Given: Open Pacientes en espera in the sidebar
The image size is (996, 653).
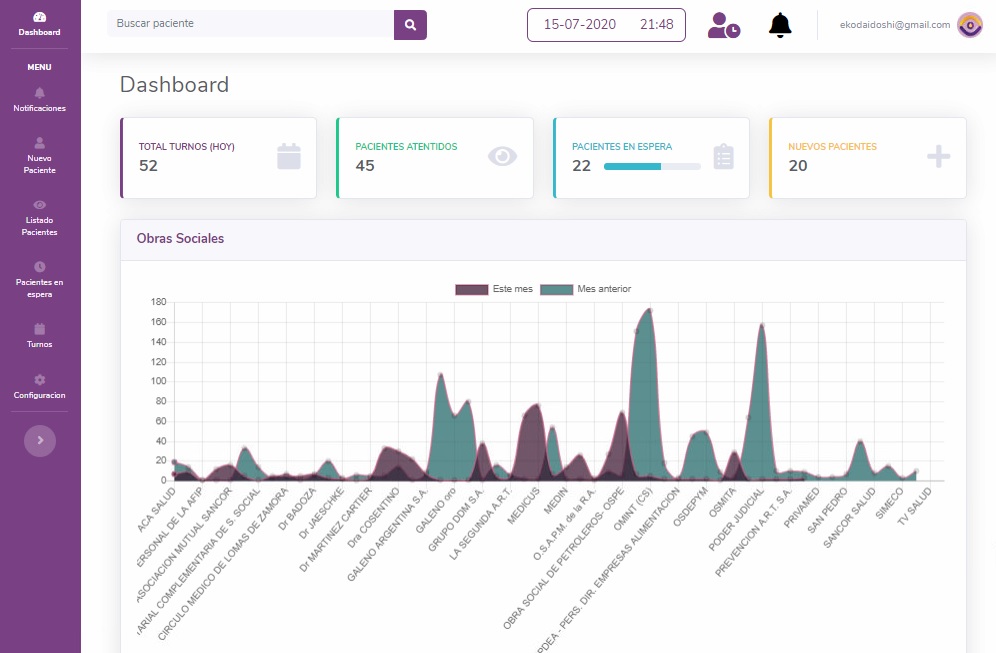Looking at the screenshot, I should (x=40, y=280).
